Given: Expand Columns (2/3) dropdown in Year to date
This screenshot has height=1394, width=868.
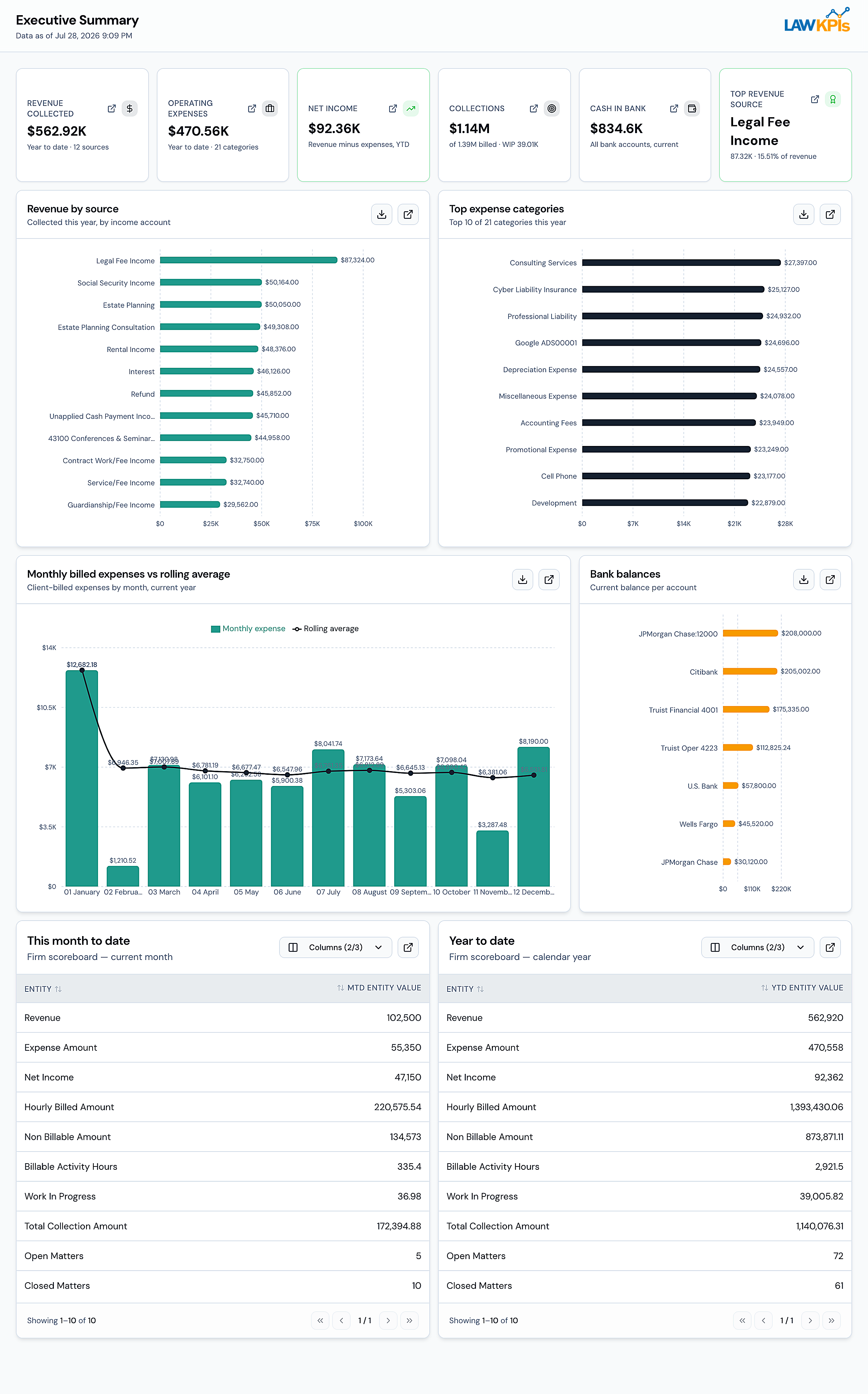Looking at the screenshot, I should click(x=757, y=947).
